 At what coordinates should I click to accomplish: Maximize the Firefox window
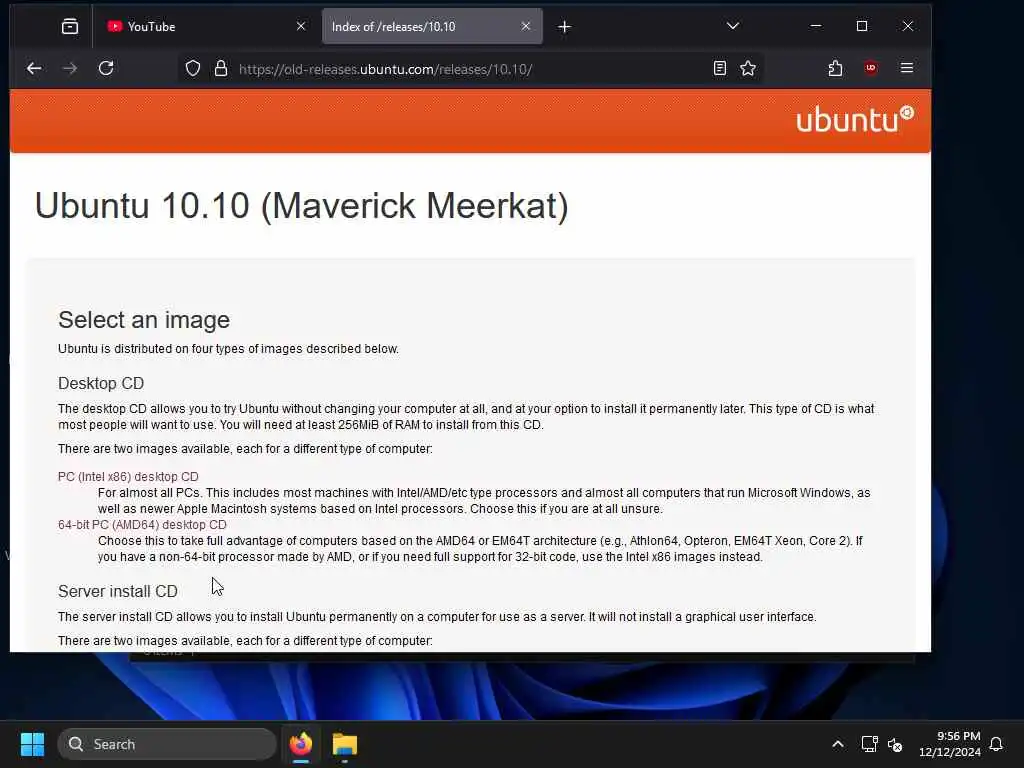click(x=862, y=26)
